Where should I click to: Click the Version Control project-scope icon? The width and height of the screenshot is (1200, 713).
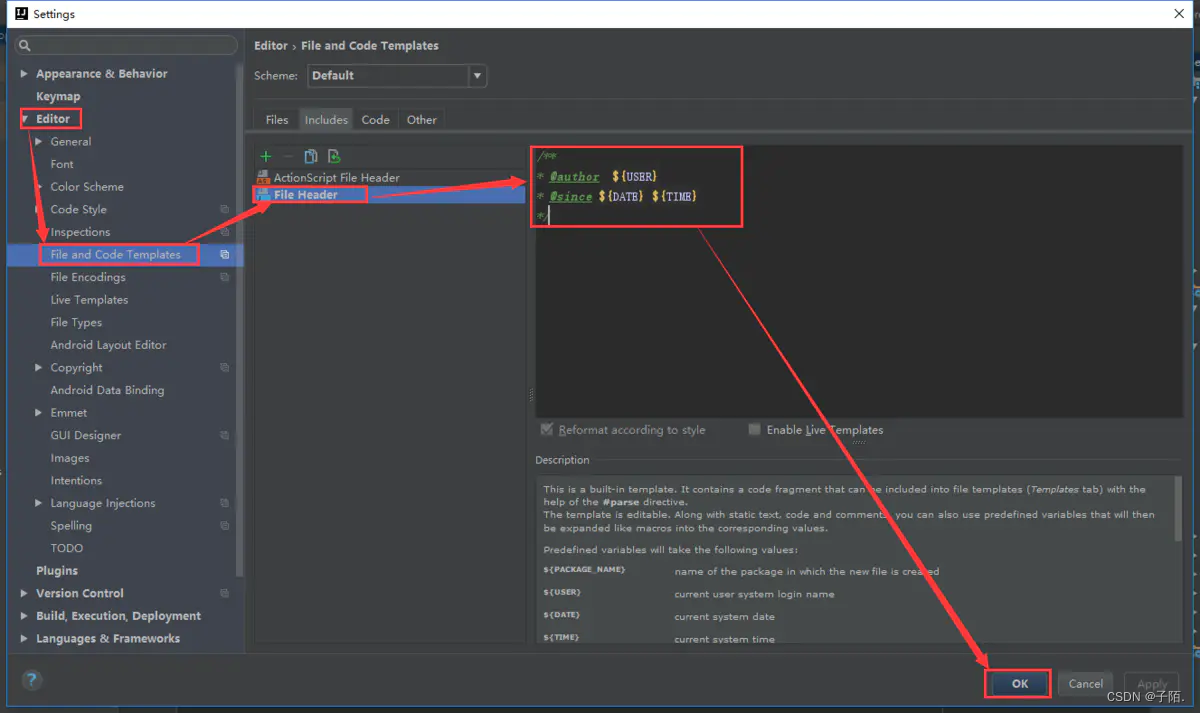tap(225, 594)
